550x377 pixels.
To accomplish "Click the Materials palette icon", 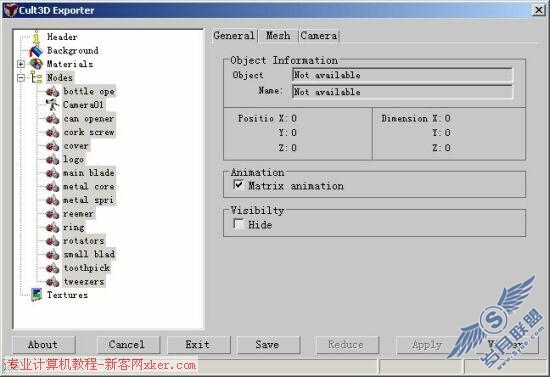I will [x=36, y=64].
